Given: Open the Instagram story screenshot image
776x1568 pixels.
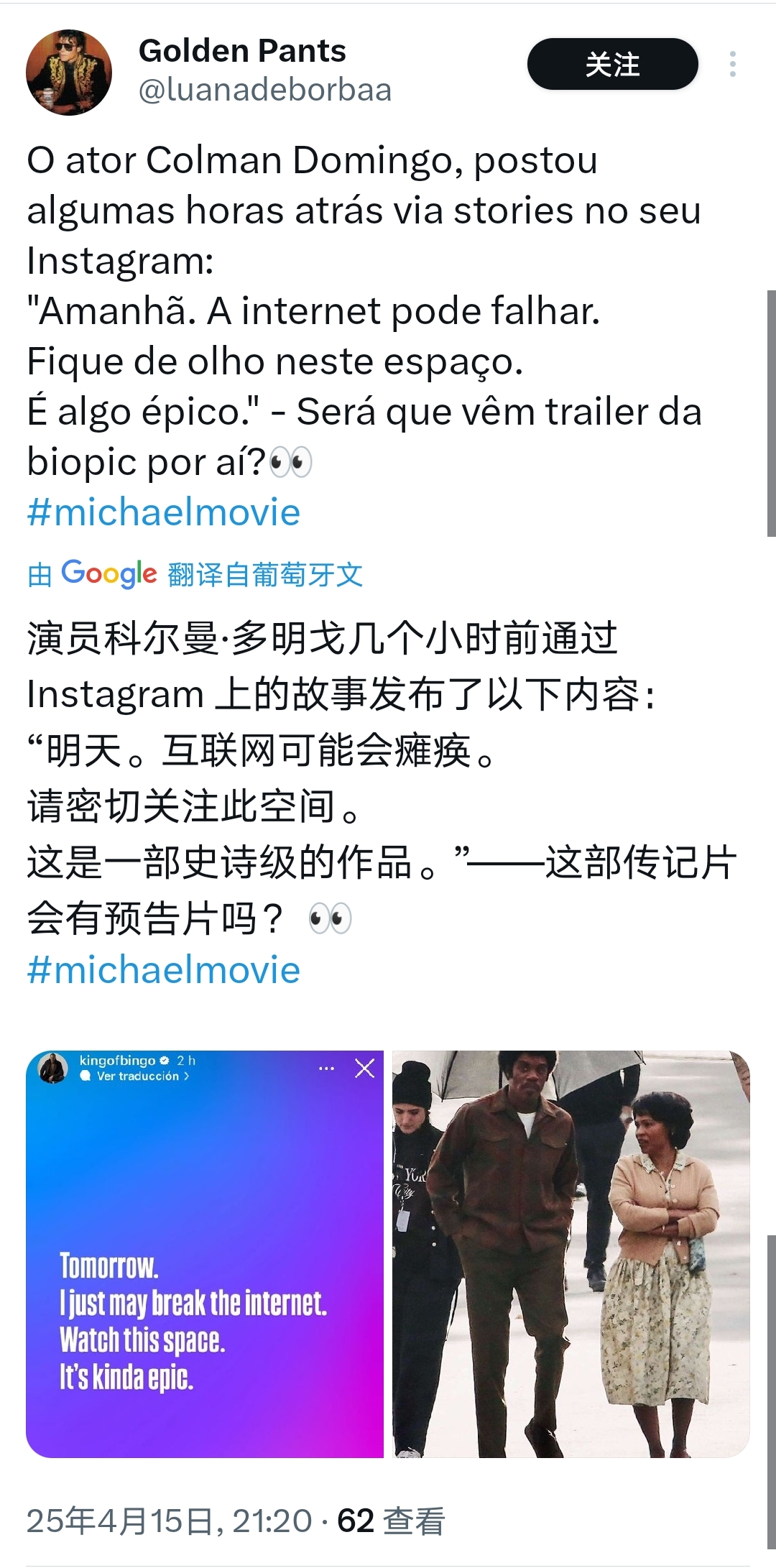Looking at the screenshot, I should (x=205, y=1254).
